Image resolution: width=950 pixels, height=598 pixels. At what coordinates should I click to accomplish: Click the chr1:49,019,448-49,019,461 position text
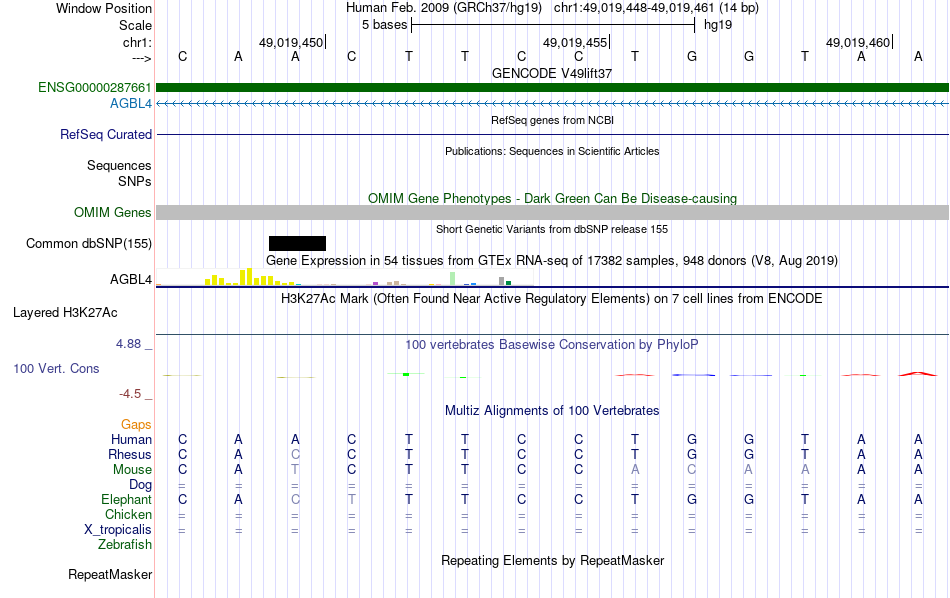656,8
